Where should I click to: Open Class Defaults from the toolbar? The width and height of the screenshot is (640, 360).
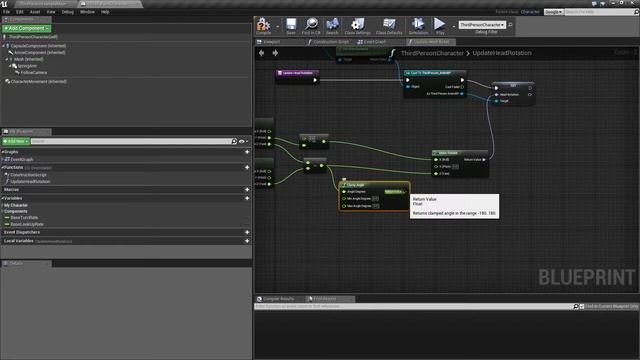[389, 26]
